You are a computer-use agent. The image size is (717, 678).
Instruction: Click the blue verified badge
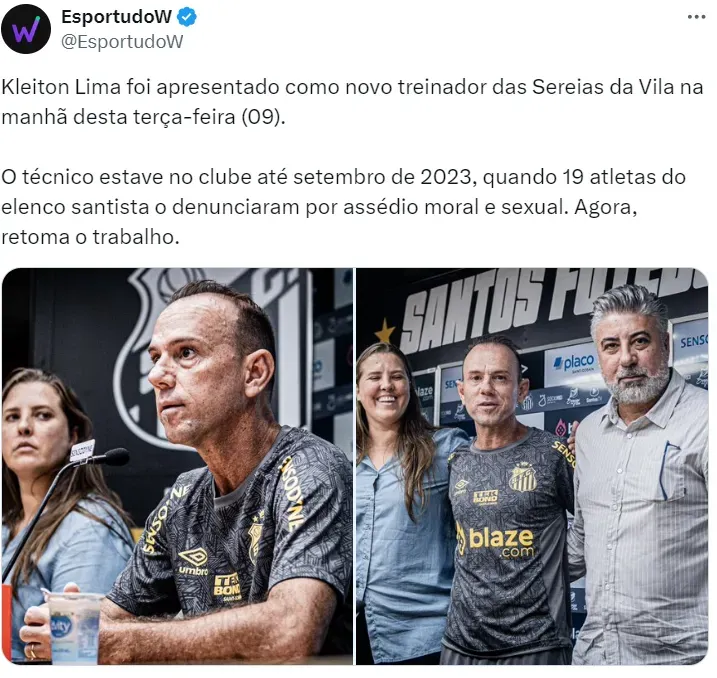(x=187, y=17)
